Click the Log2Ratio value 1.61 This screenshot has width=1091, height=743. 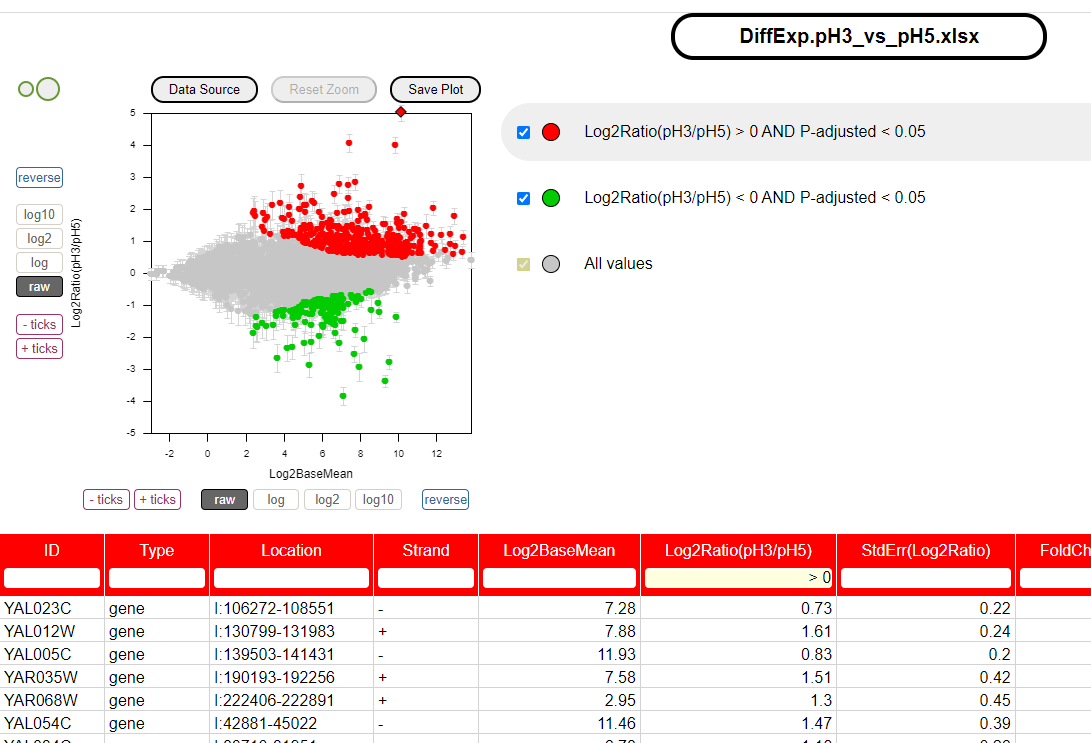[x=738, y=631]
